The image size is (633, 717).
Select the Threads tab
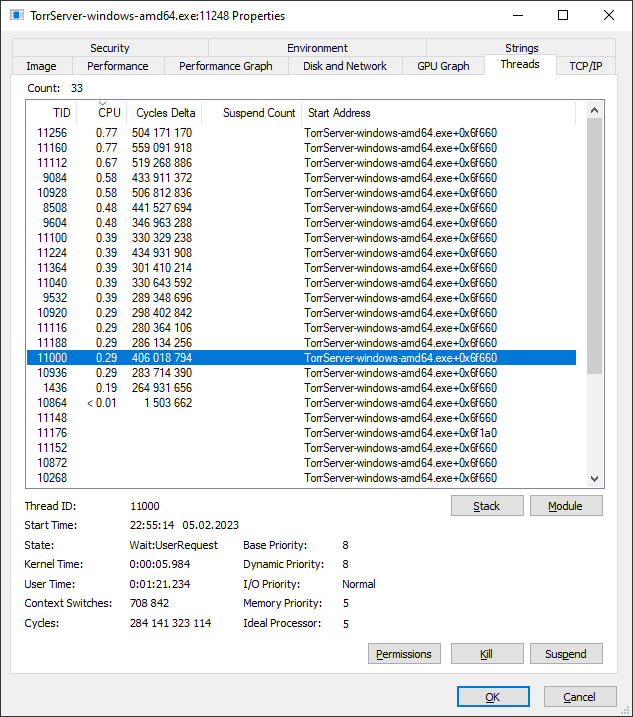pyautogui.click(x=520, y=64)
